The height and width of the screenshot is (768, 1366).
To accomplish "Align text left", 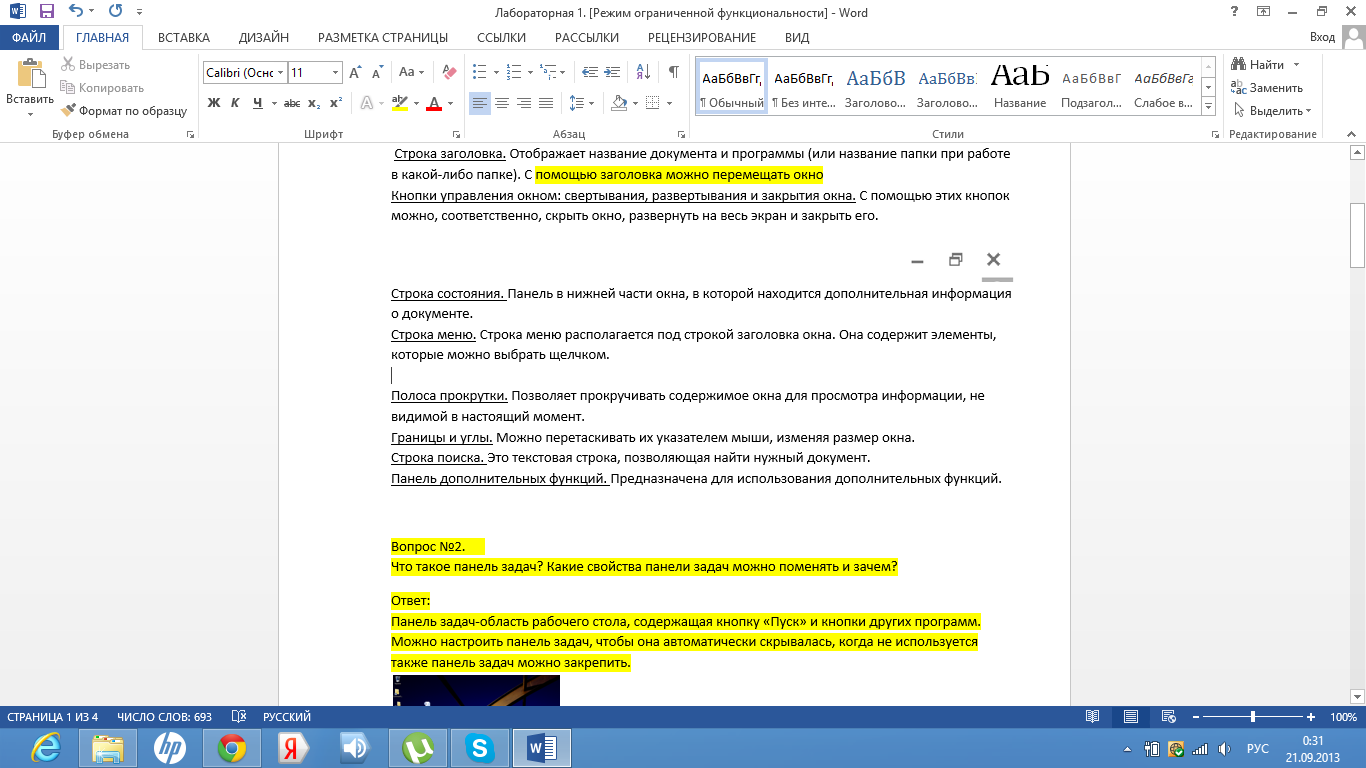I will coord(480,103).
